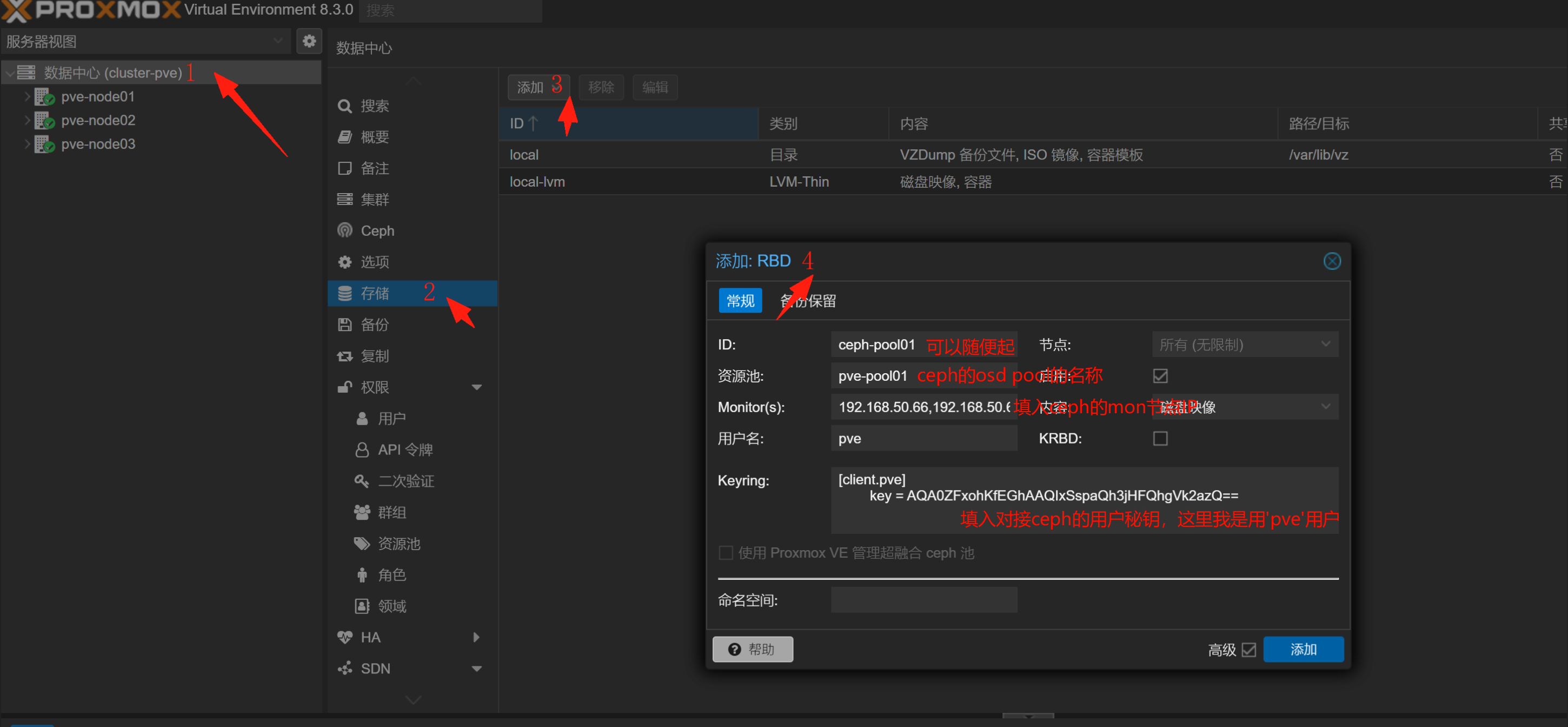The height and width of the screenshot is (727, 1568).
Task: Select the local storage row
Action: click(x=1033, y=155)
